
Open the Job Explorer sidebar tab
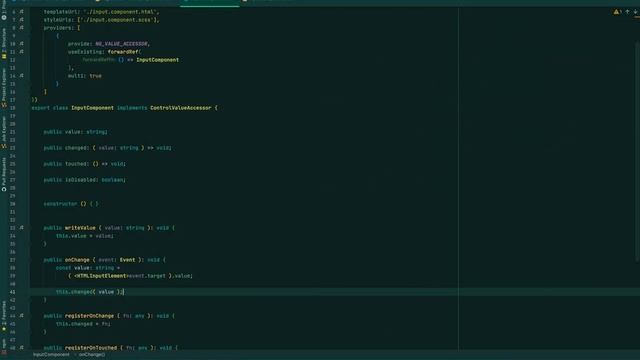click(4, 132)
